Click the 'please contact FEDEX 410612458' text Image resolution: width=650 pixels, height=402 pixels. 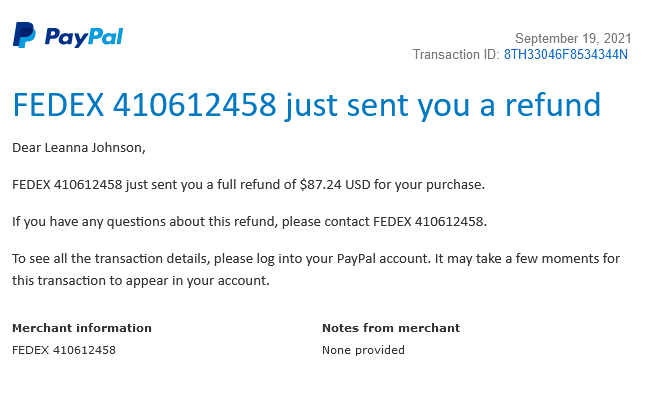point(384,222)
